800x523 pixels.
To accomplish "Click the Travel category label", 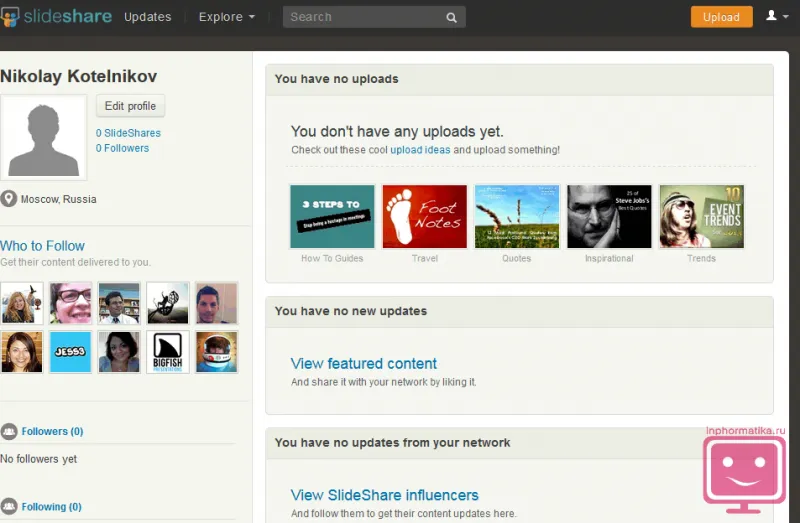I will click(x=424, y=258).
